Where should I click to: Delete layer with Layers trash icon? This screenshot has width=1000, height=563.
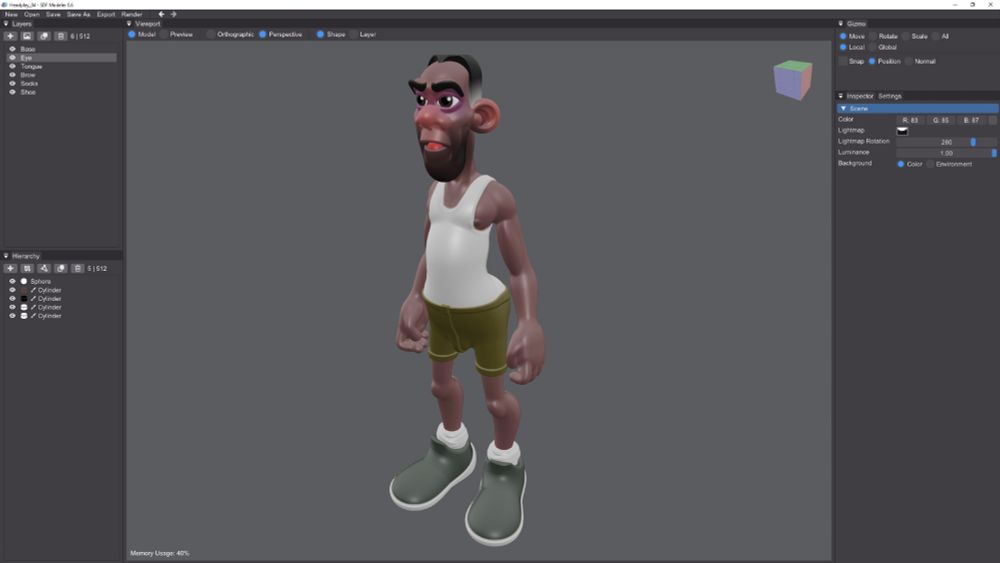click(61, 36)
